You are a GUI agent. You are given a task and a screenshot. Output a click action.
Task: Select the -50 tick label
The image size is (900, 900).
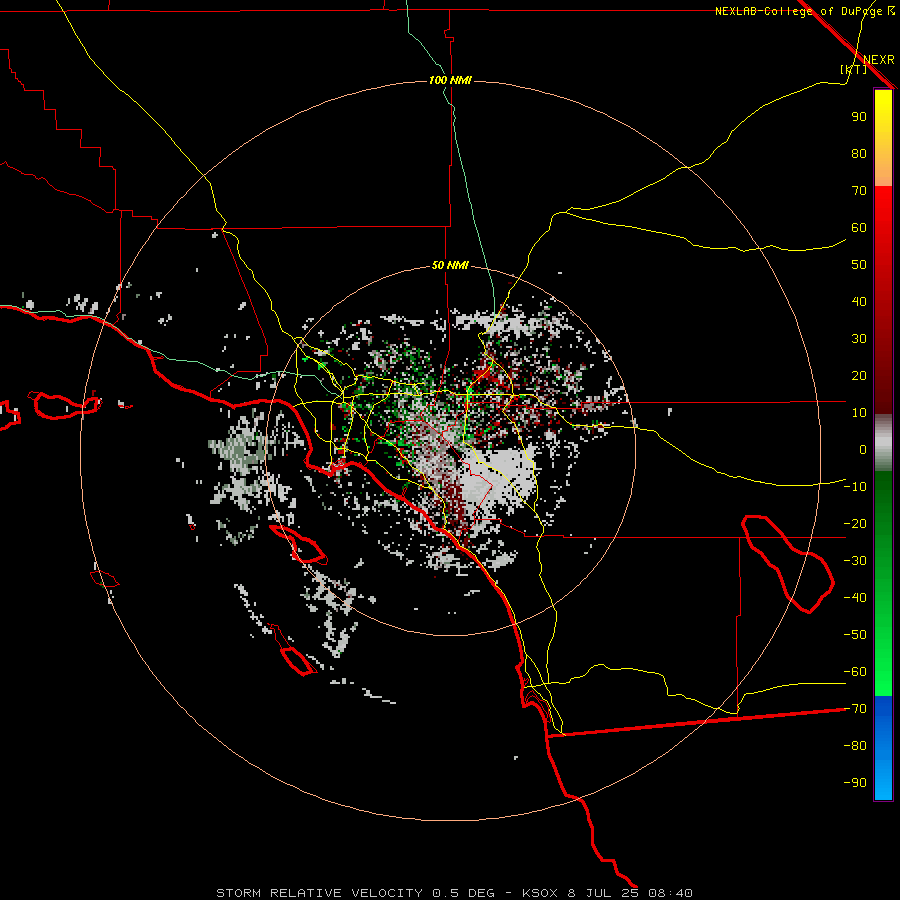click(x=855, y=635)
